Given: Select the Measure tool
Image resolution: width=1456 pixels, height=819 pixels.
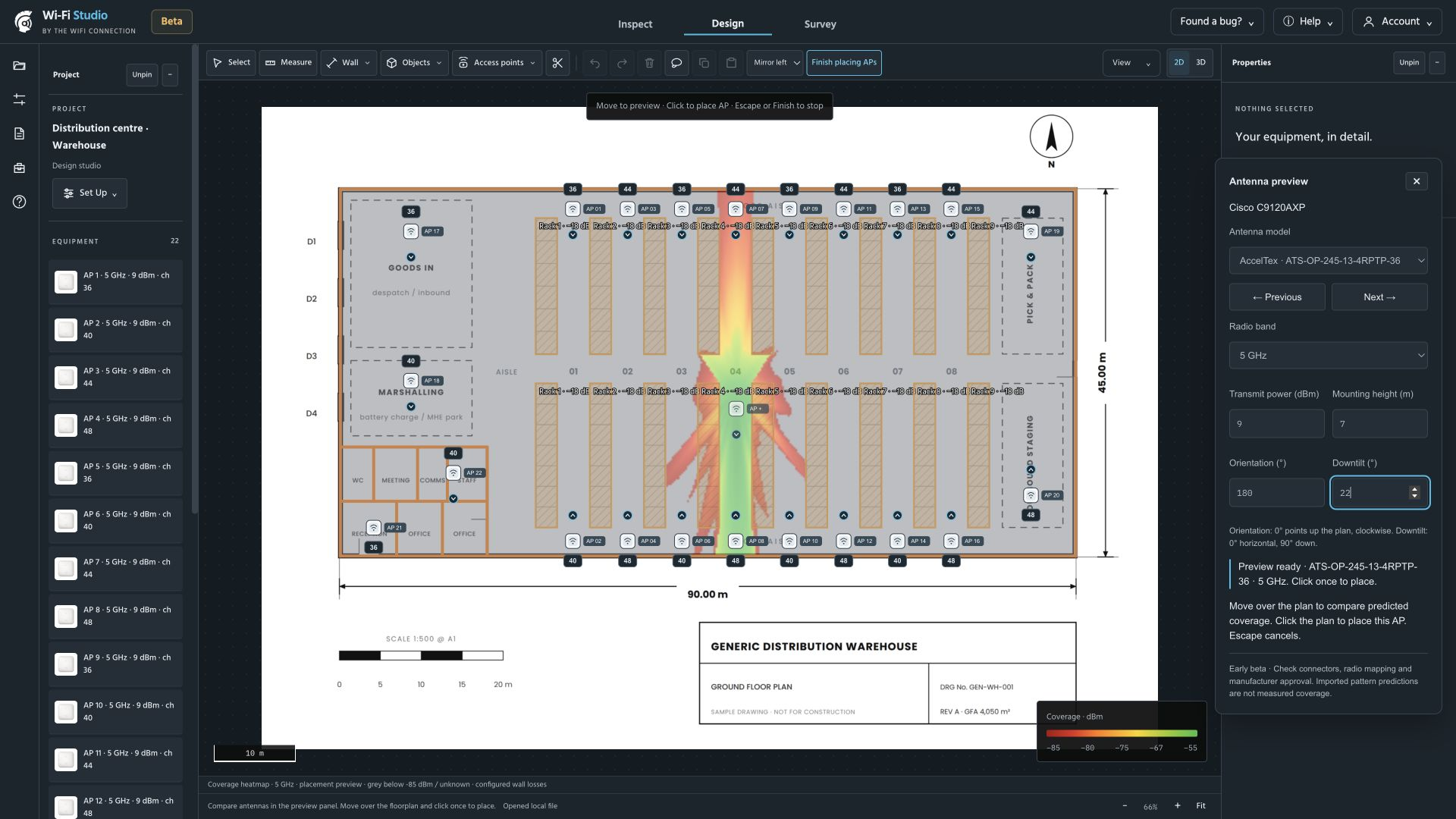Looking at the screenshot, I should 288,63.
